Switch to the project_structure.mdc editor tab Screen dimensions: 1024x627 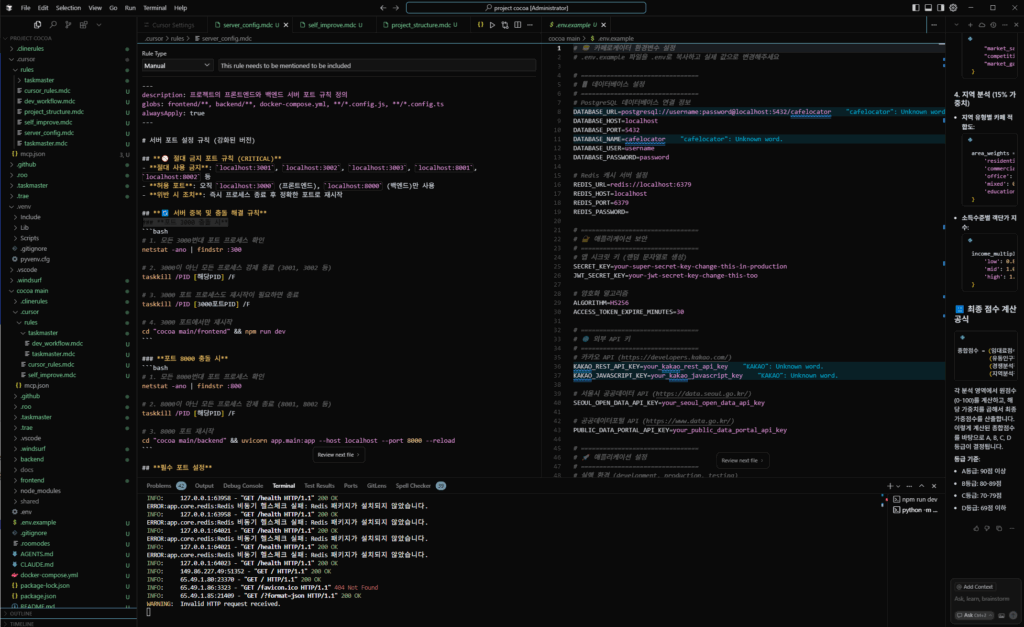[421, 25]
